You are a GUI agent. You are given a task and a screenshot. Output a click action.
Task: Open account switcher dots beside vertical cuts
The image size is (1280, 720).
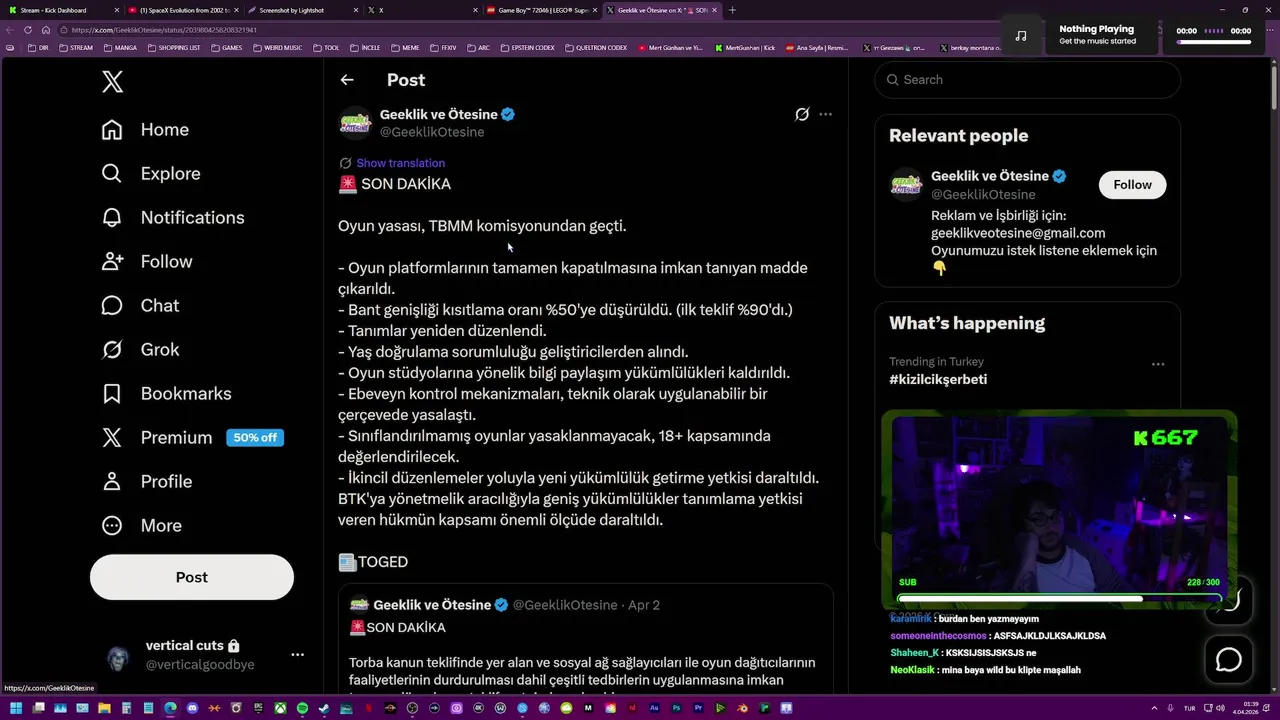coord(297,655)
